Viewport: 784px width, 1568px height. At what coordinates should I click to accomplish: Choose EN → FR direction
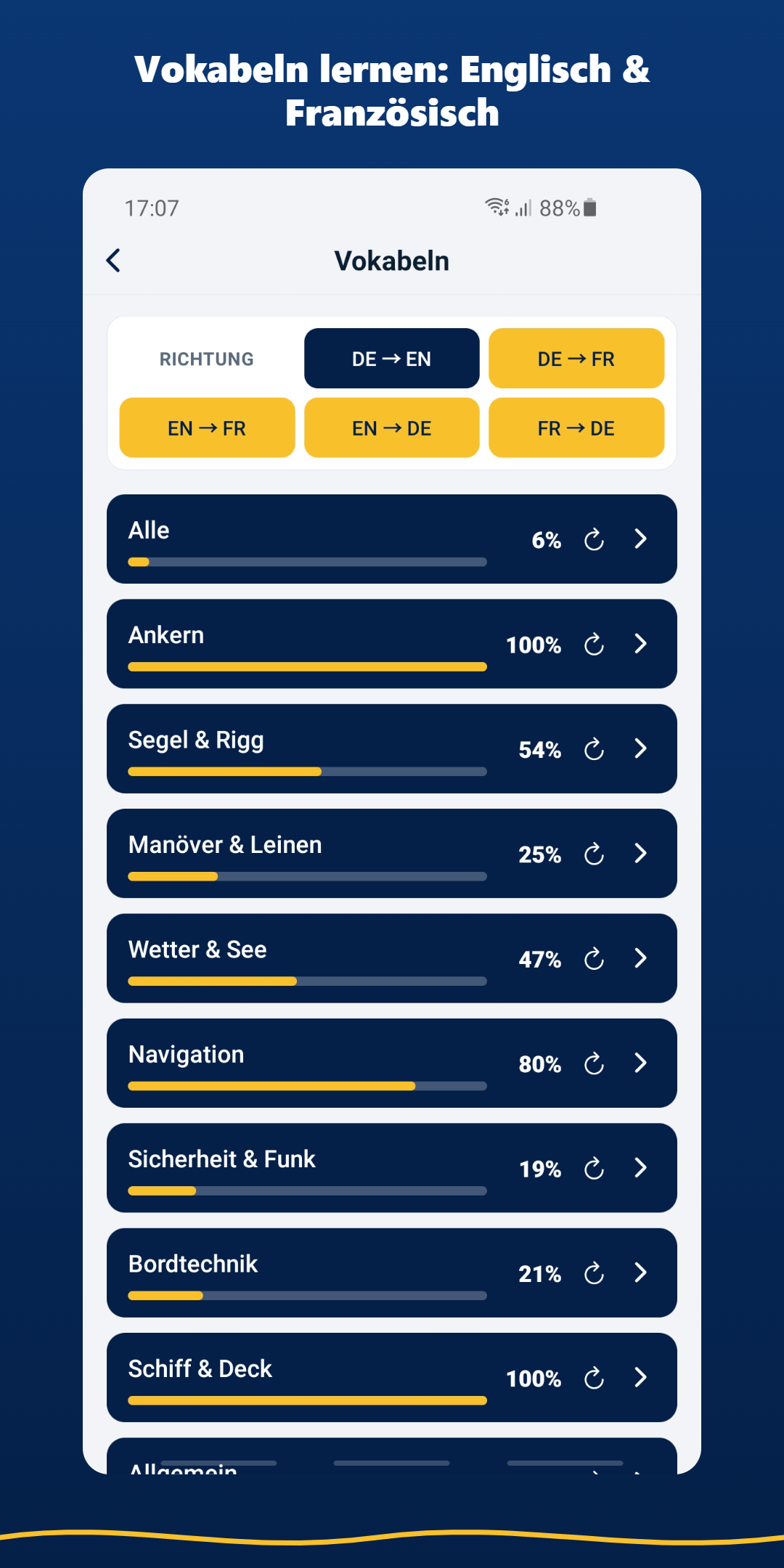click(207, 428)
